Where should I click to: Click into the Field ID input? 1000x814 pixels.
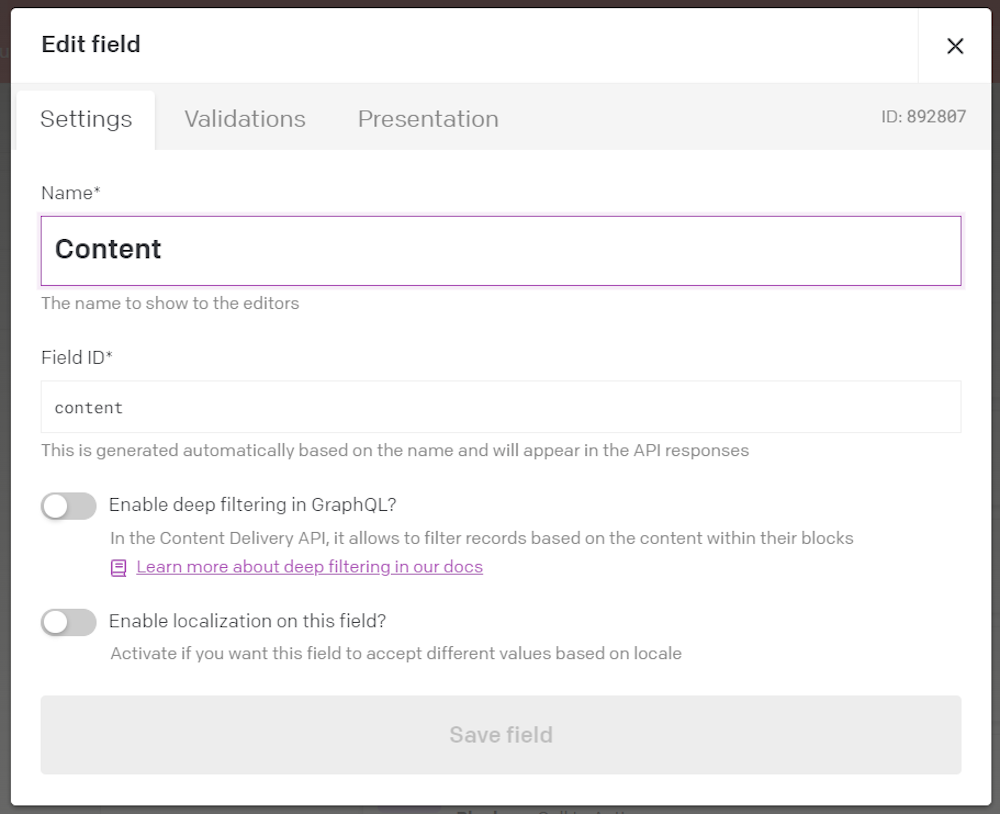[x=501, y=407]
